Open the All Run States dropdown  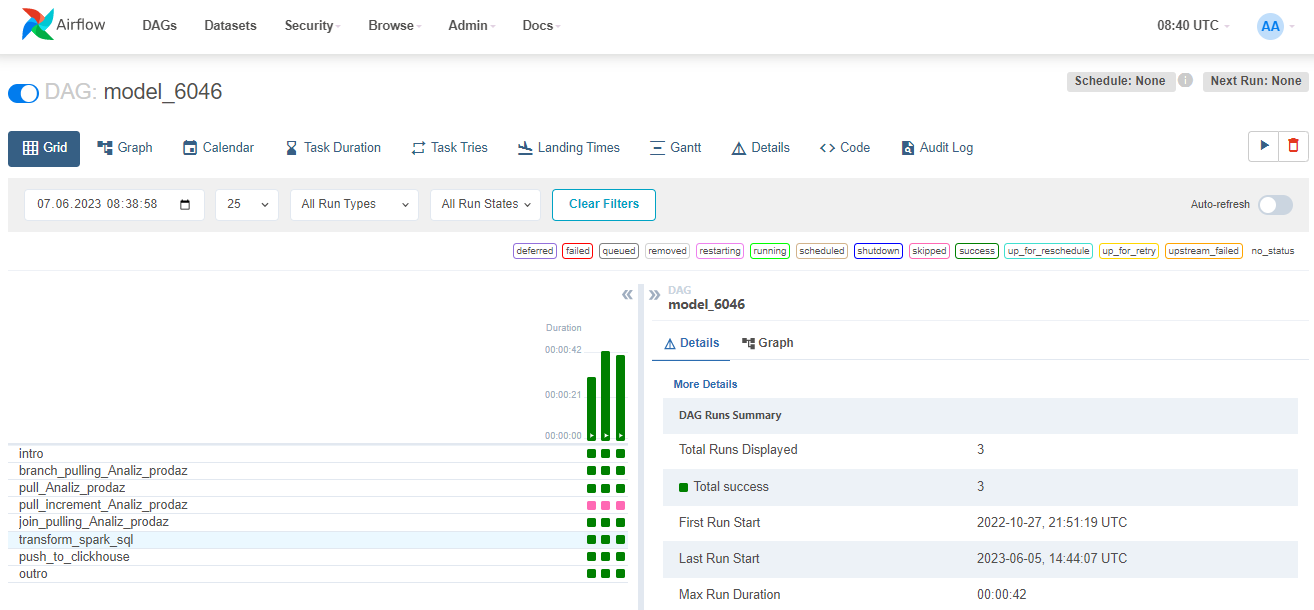coord(485,204)
